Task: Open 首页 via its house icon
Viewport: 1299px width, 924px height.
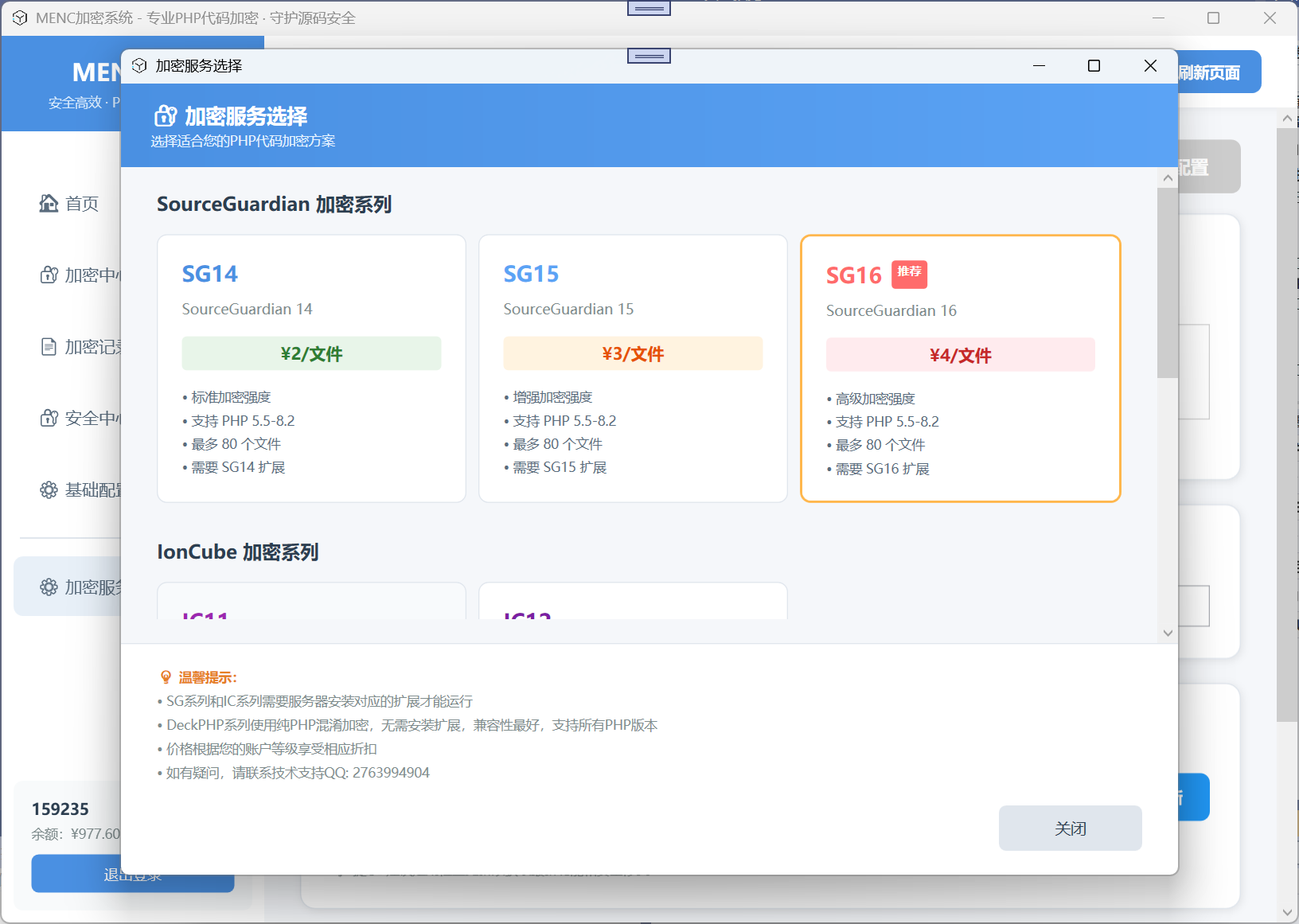Action: click(x=49, y=204)
